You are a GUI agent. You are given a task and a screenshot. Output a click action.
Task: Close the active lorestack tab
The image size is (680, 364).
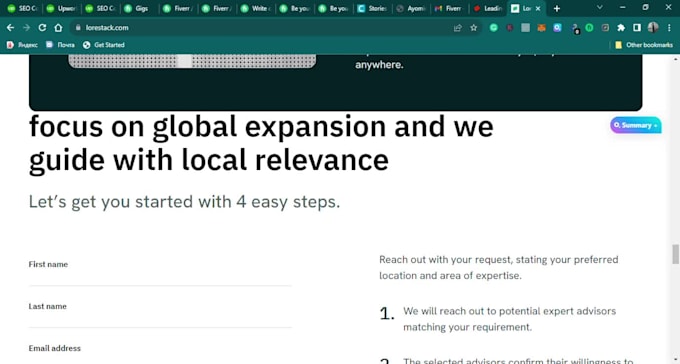click(538, 8)
